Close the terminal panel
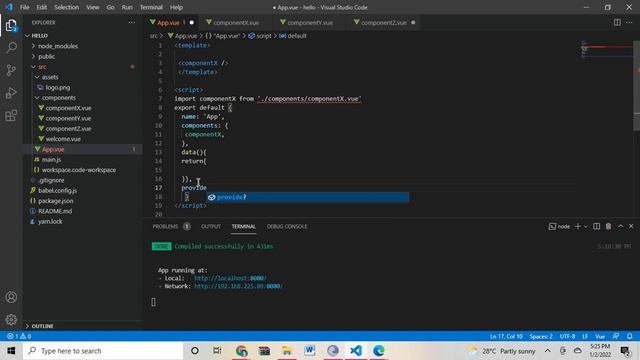Screen dimensions: 640x360 pos(631,226)
